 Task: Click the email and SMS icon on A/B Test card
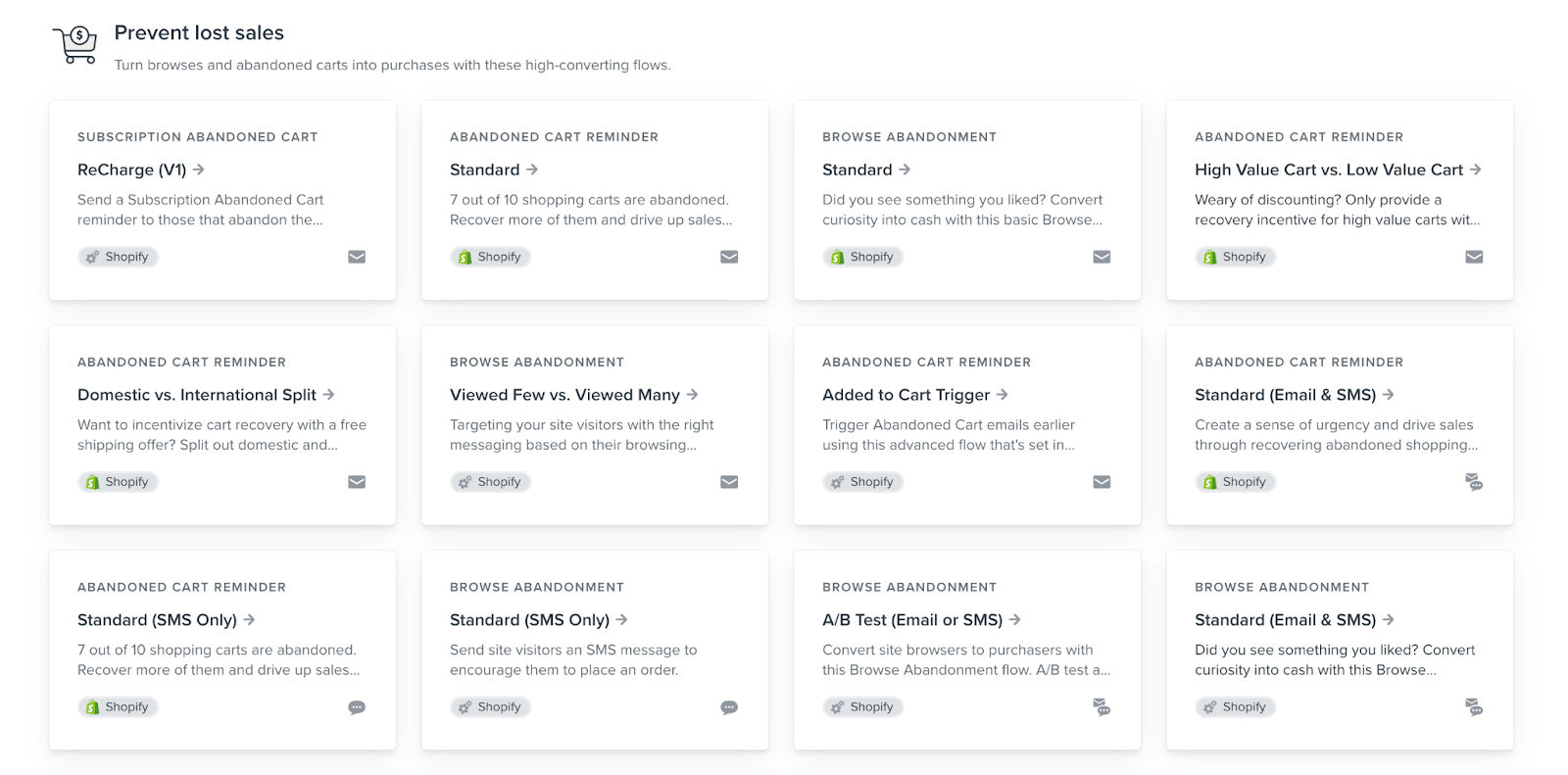1102,707
